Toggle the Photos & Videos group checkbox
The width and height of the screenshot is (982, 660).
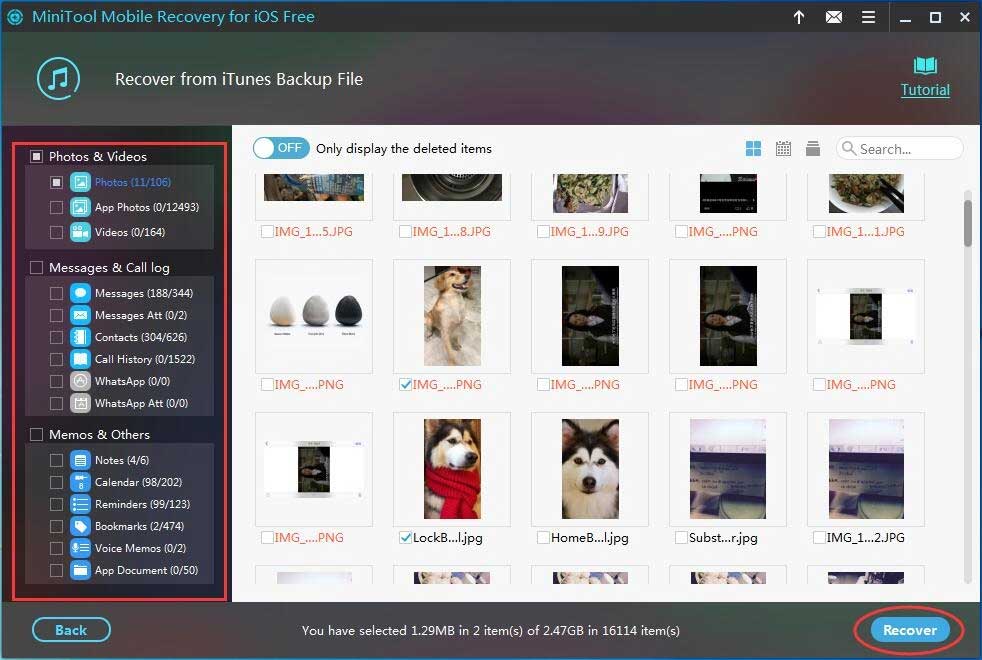pyautogui.click(x=36, y=157)
